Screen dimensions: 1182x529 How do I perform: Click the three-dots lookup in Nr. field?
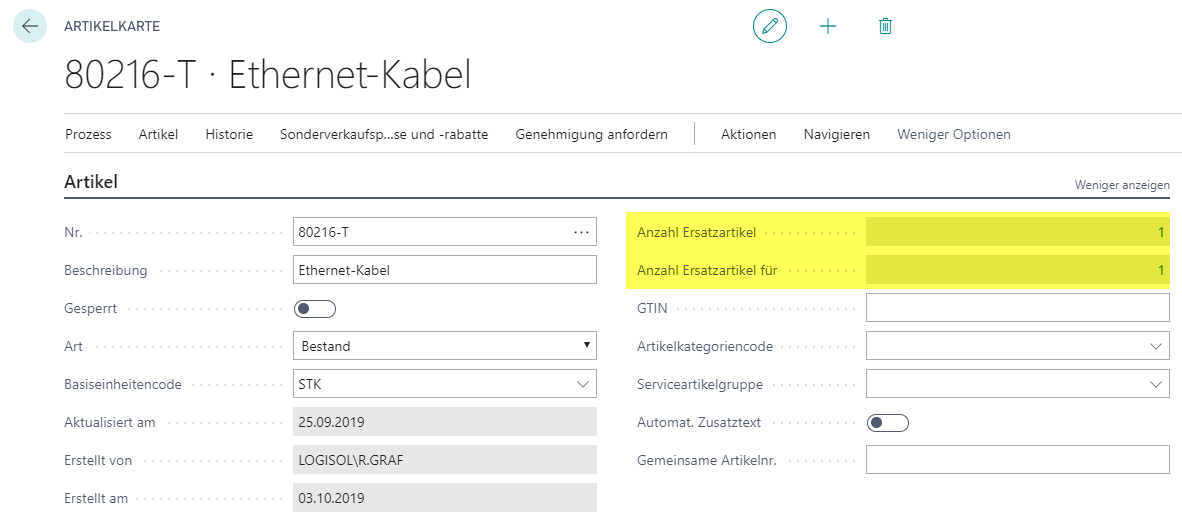coord(581,232)
